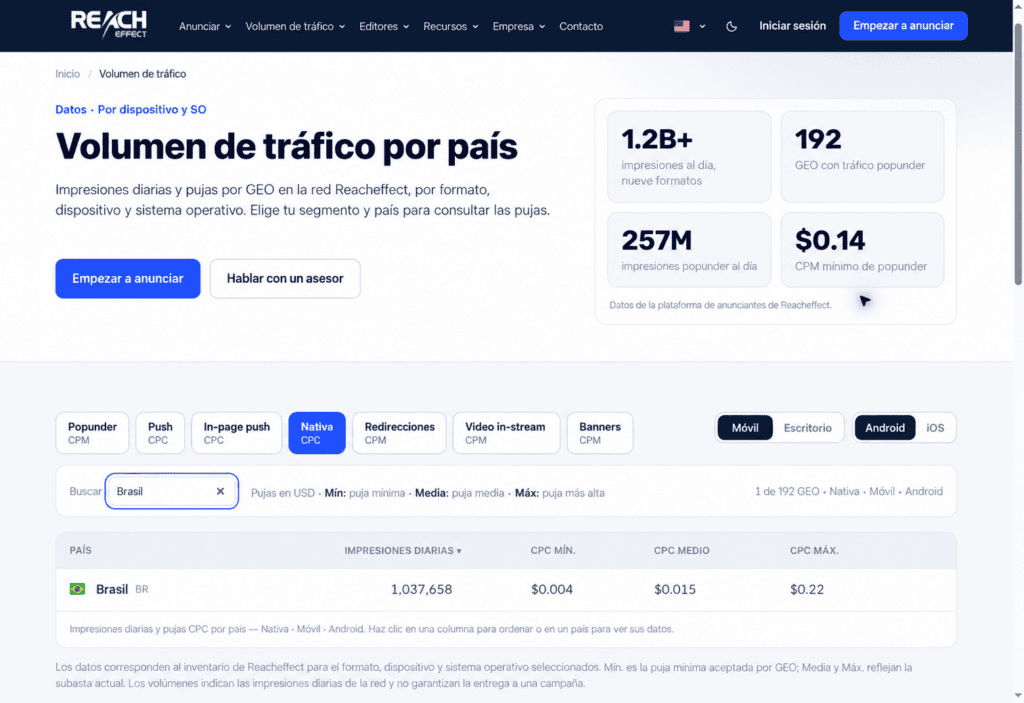
Task: Sort by CPC MEDIO column header
Action: point(682,551)
